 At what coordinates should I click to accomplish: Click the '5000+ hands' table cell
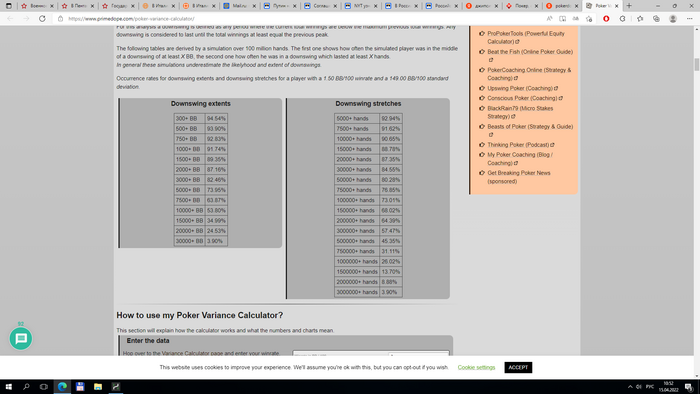coord(357,119)
